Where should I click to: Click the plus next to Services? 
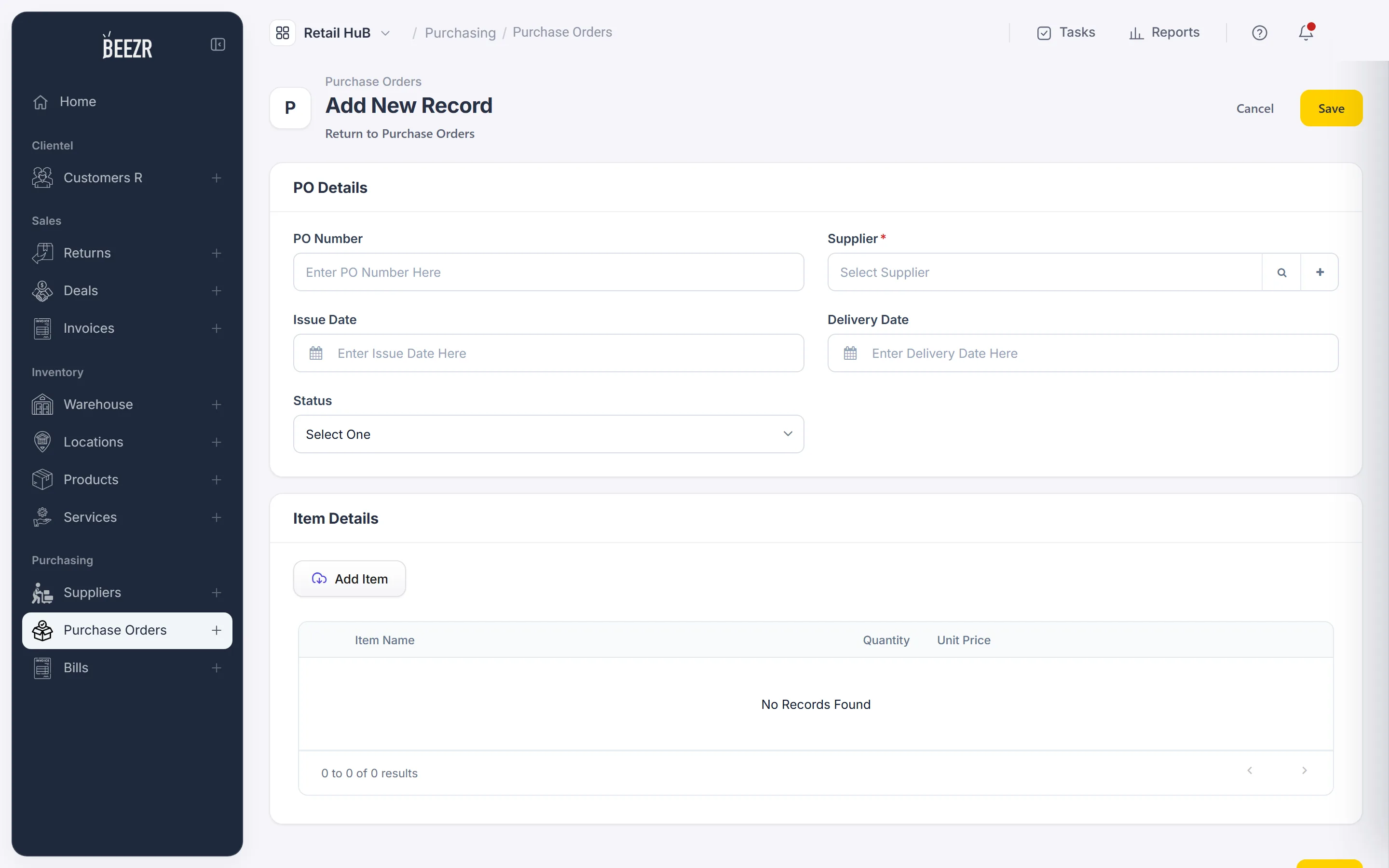pos(217,517)
